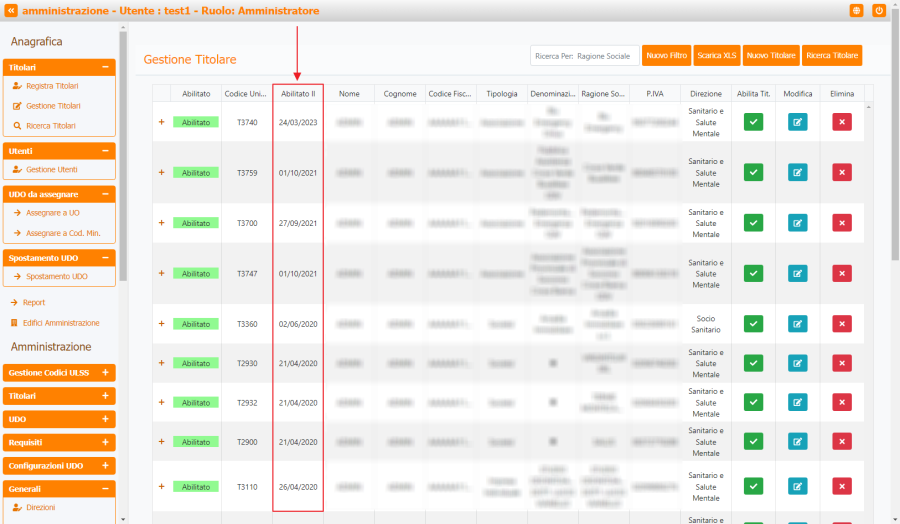Click the power logout icon
Image resolution: width=900 pixels, height=524 pixels.
[879, 11]
